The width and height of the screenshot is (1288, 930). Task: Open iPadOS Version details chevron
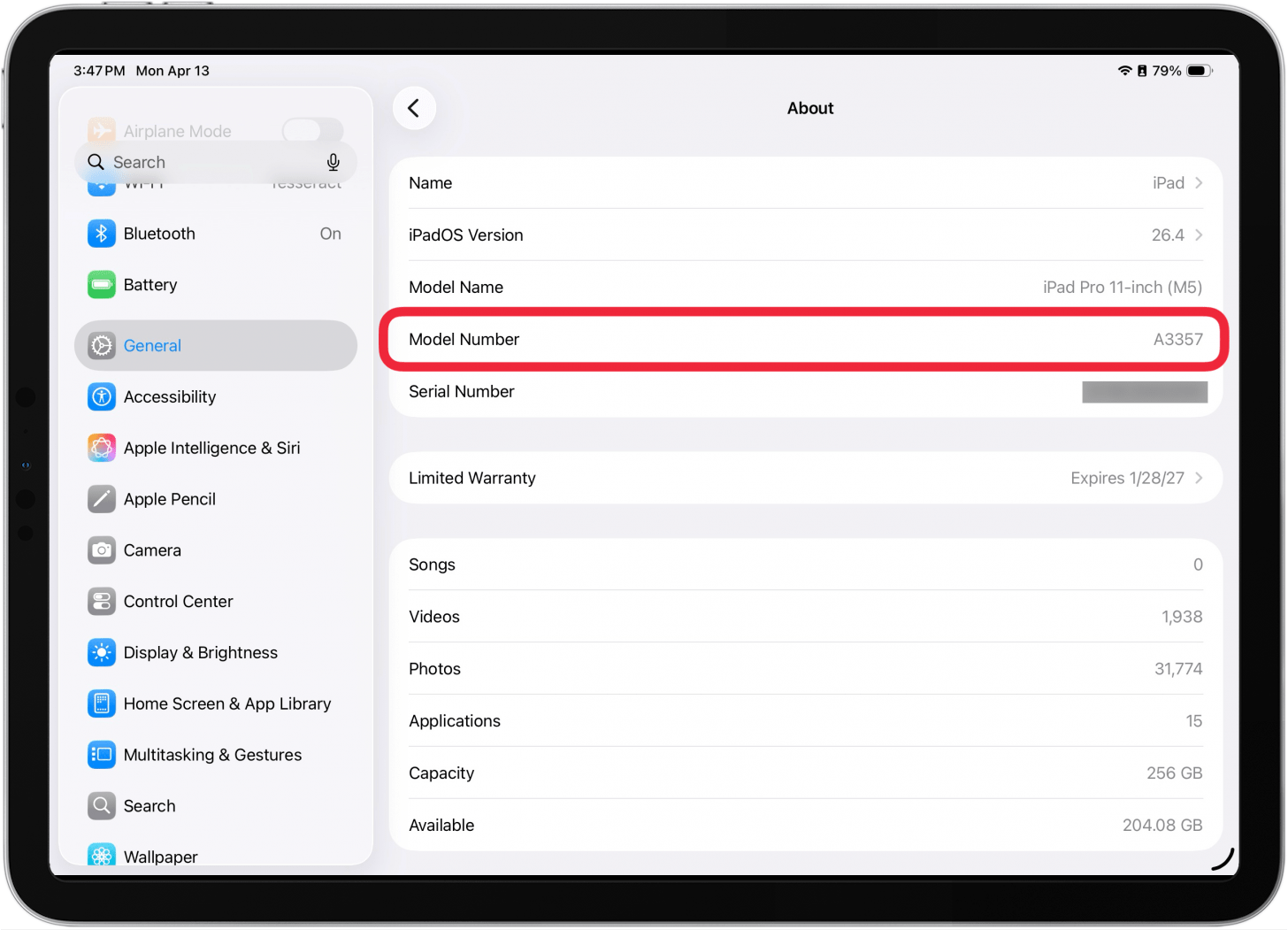coord(1199,235)
